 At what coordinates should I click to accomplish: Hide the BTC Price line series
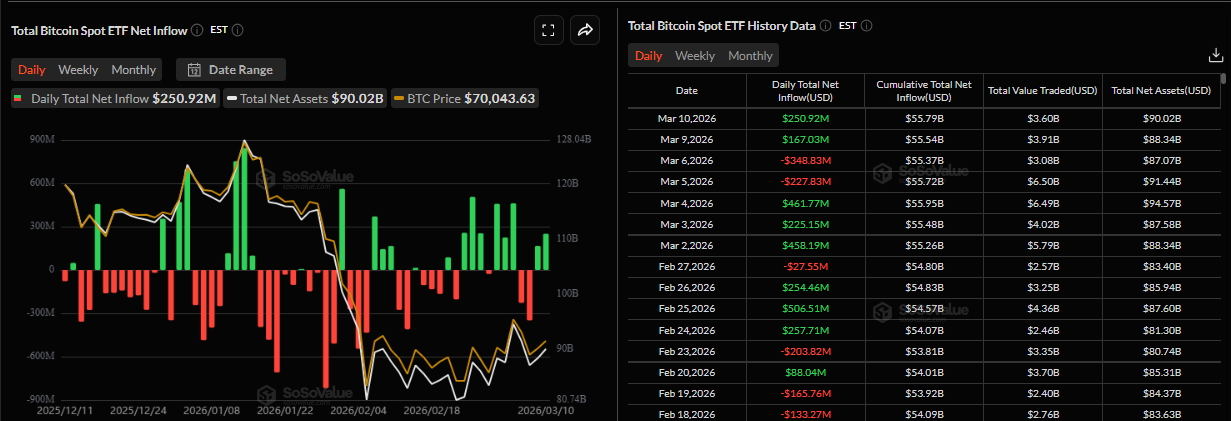click(464, 98)
